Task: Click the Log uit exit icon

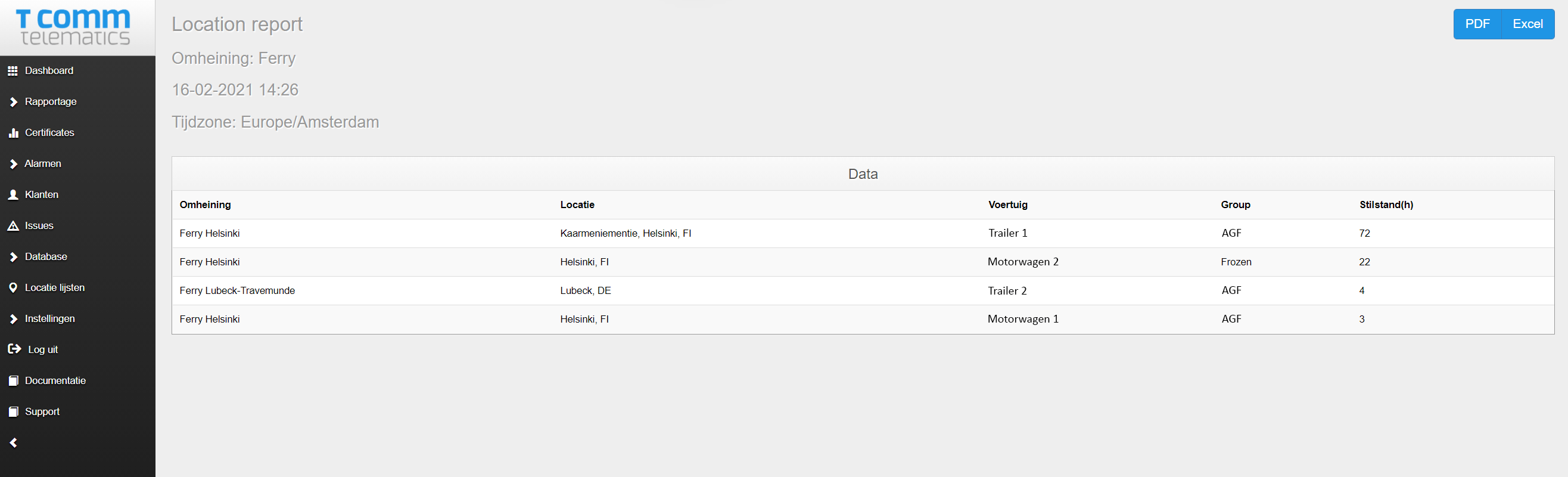Action: [x=14, y=349]
